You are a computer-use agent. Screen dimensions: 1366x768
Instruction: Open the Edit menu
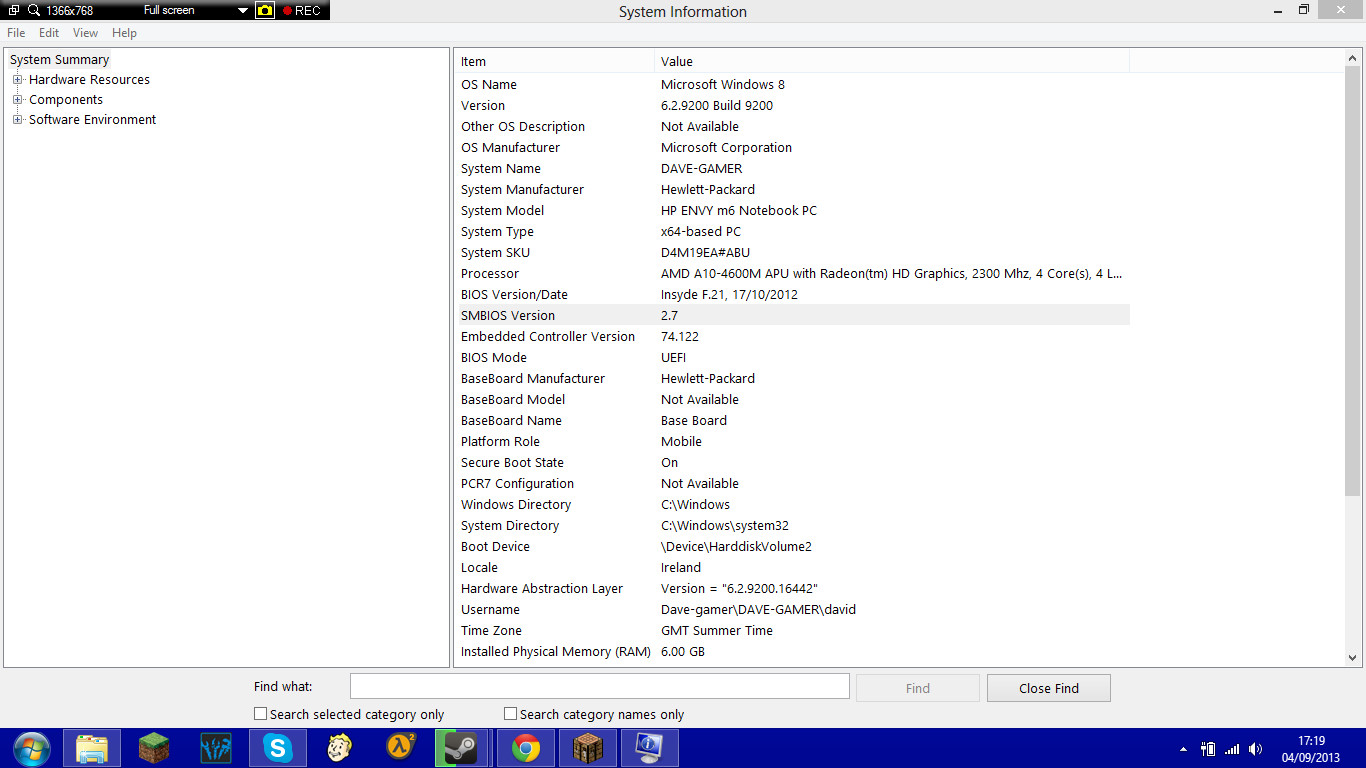(49, 33)
